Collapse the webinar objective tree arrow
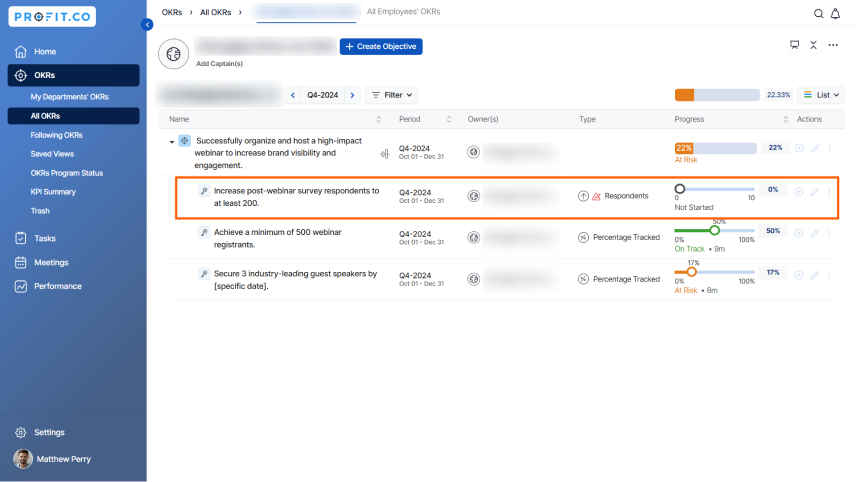The width and height of the screenshot is (856, 482). [x=171, y=142]
